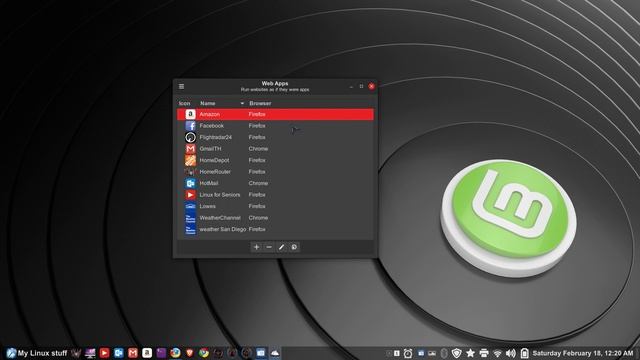
Task: Click the cloud icon in the taskbar
Action: tap(275, 353)
